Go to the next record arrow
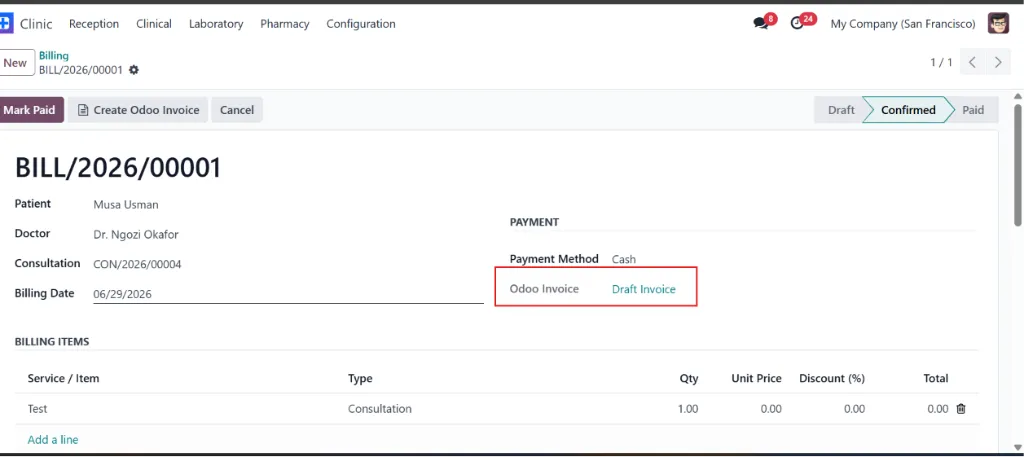Viewport: 1024px width, 457px height. [998, 63]
